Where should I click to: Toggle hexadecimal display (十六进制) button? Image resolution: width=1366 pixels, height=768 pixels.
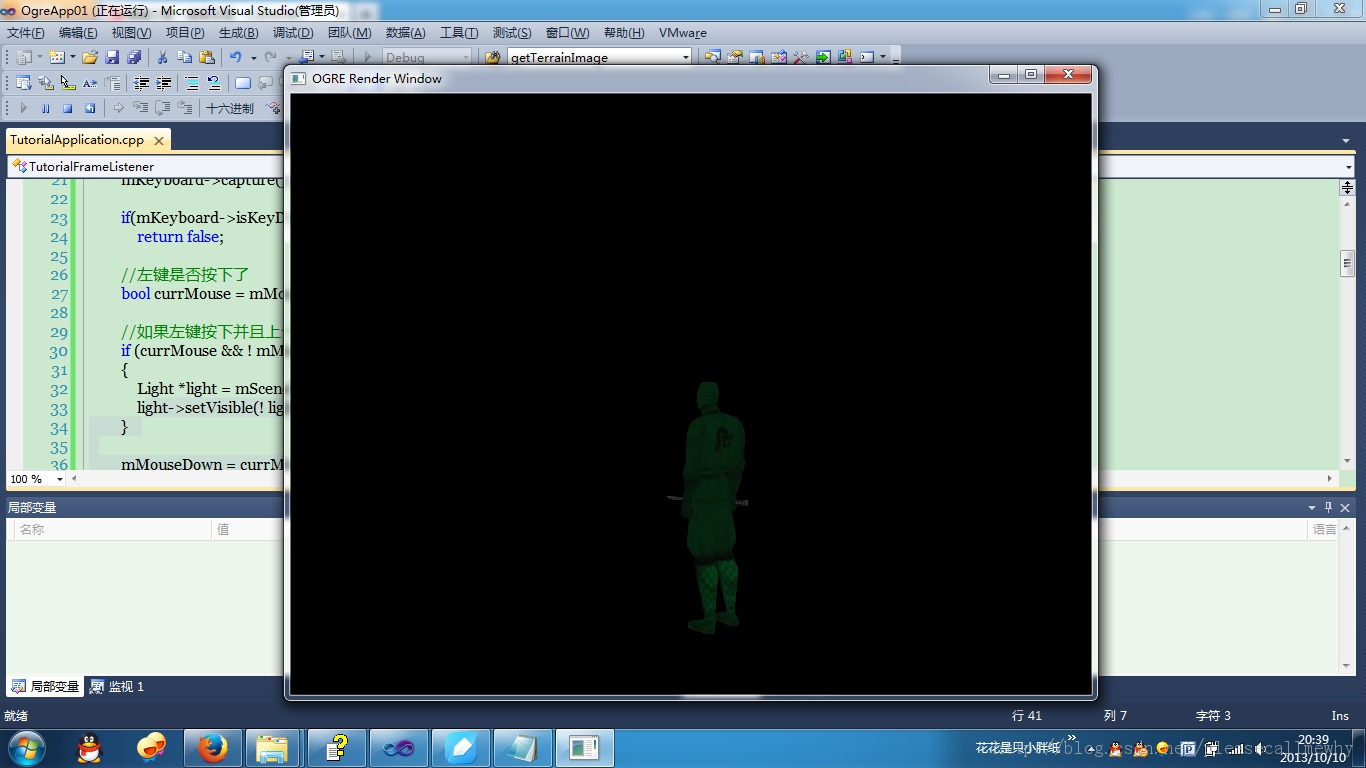[230, 108]
